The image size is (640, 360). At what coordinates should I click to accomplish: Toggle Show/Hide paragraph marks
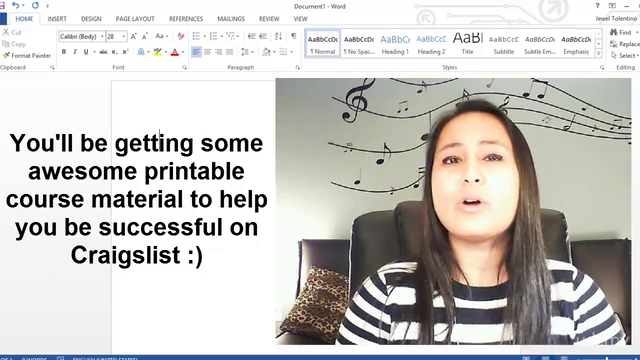point(293,36)
